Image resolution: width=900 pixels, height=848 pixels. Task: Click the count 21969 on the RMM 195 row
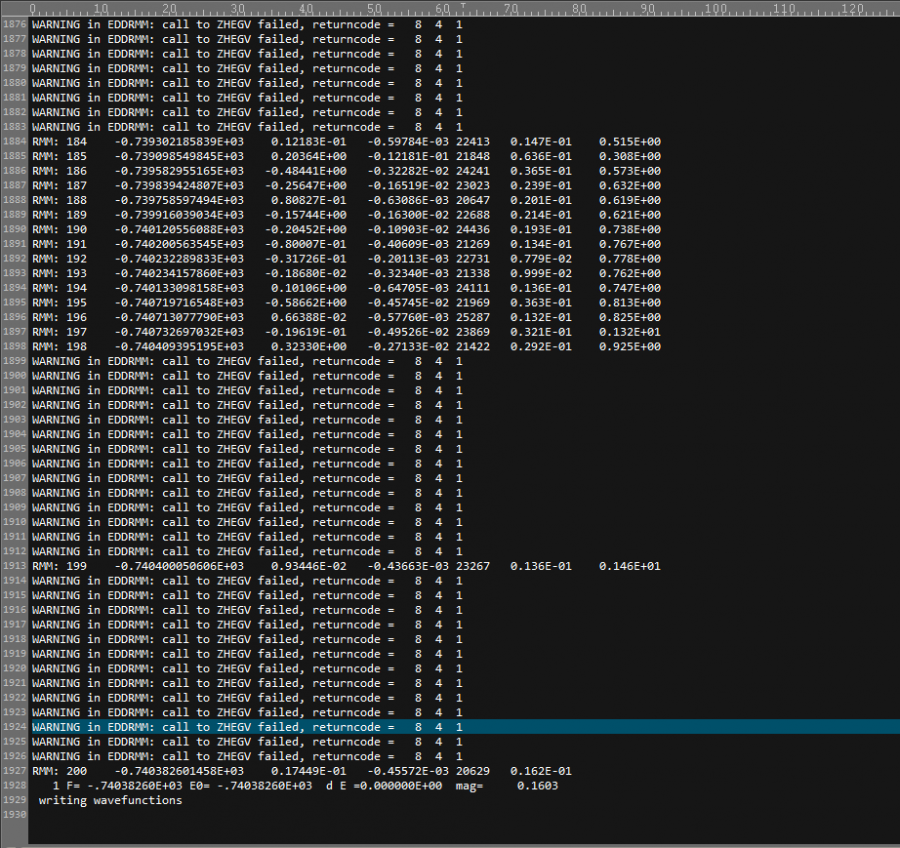coord(473,303)
